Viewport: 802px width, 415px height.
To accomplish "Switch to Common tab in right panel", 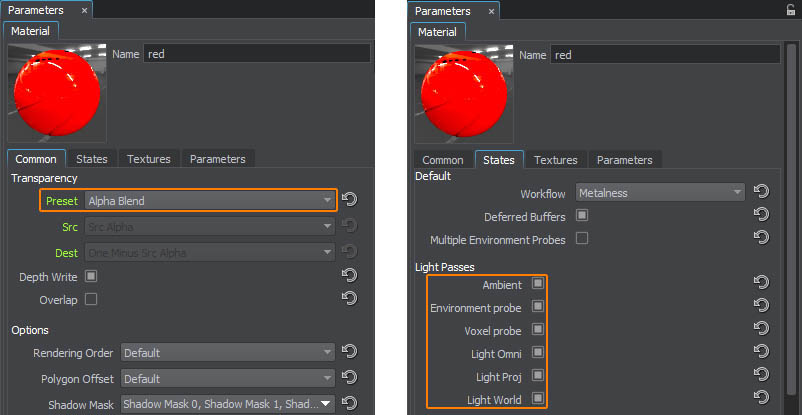I will click(442, 160).
